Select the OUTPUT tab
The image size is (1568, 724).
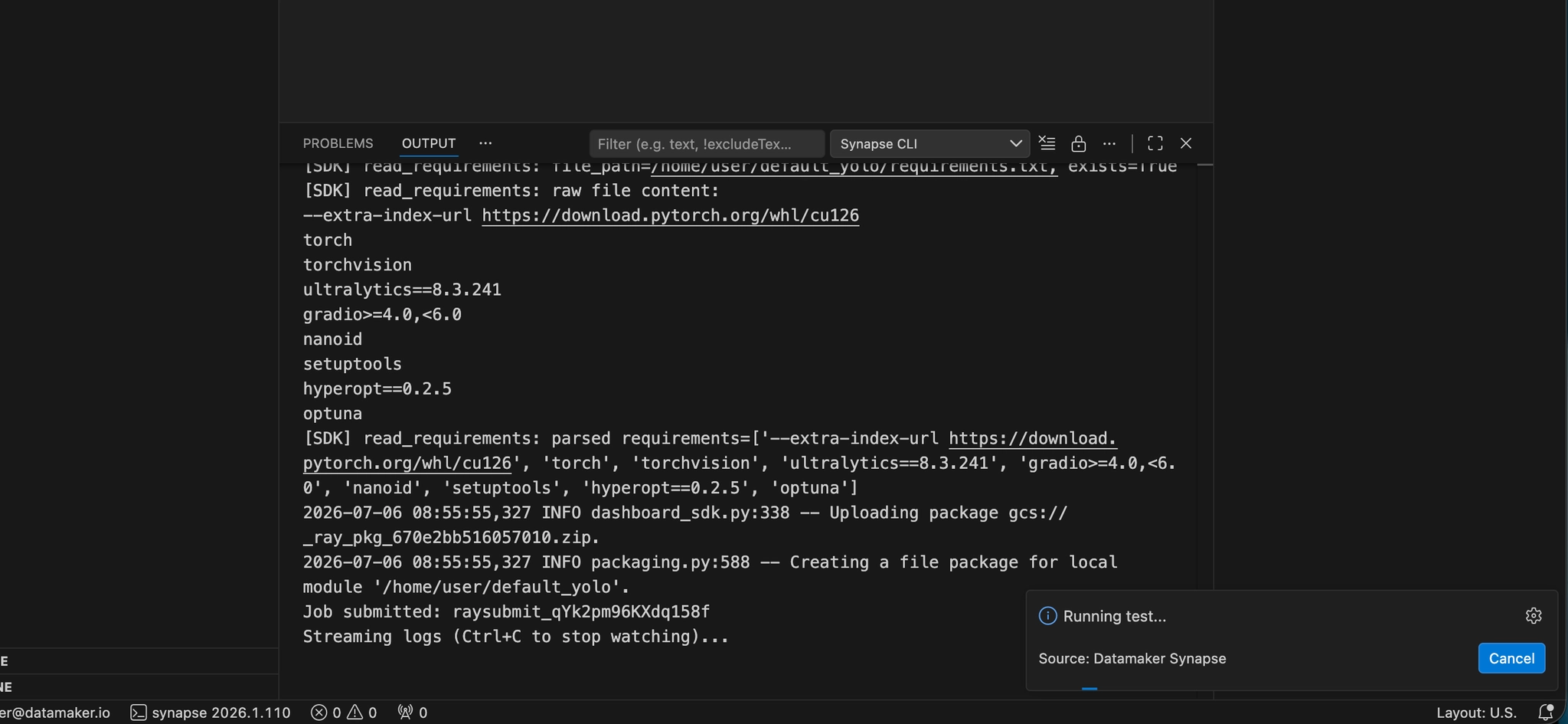[429, 143]
